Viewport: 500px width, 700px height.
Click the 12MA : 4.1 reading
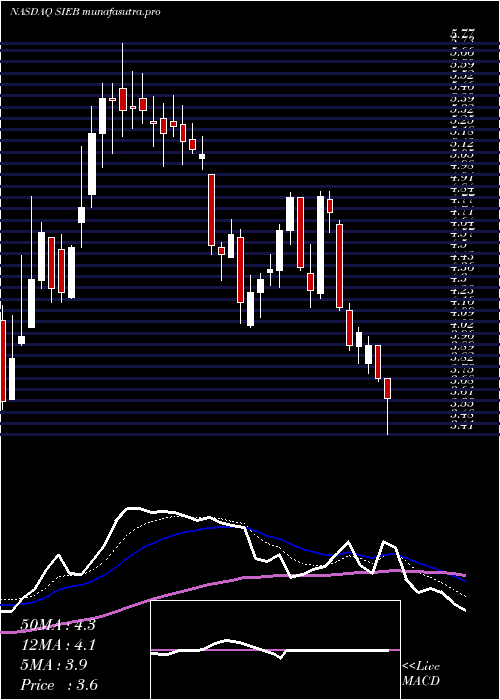pos(58,645)
